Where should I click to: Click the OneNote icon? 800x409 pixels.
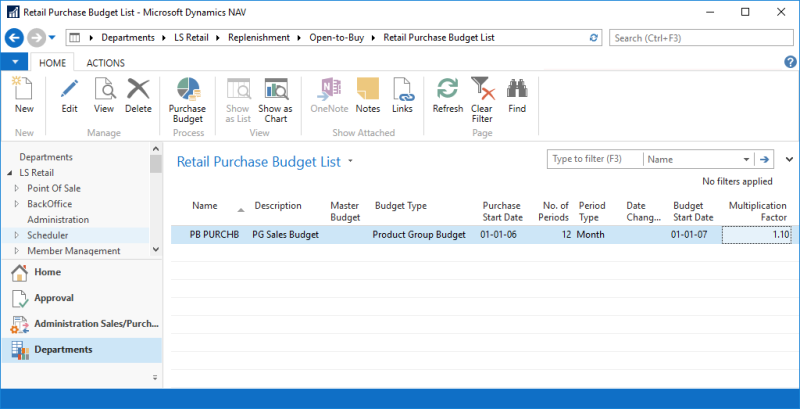[x=329, y=89]
